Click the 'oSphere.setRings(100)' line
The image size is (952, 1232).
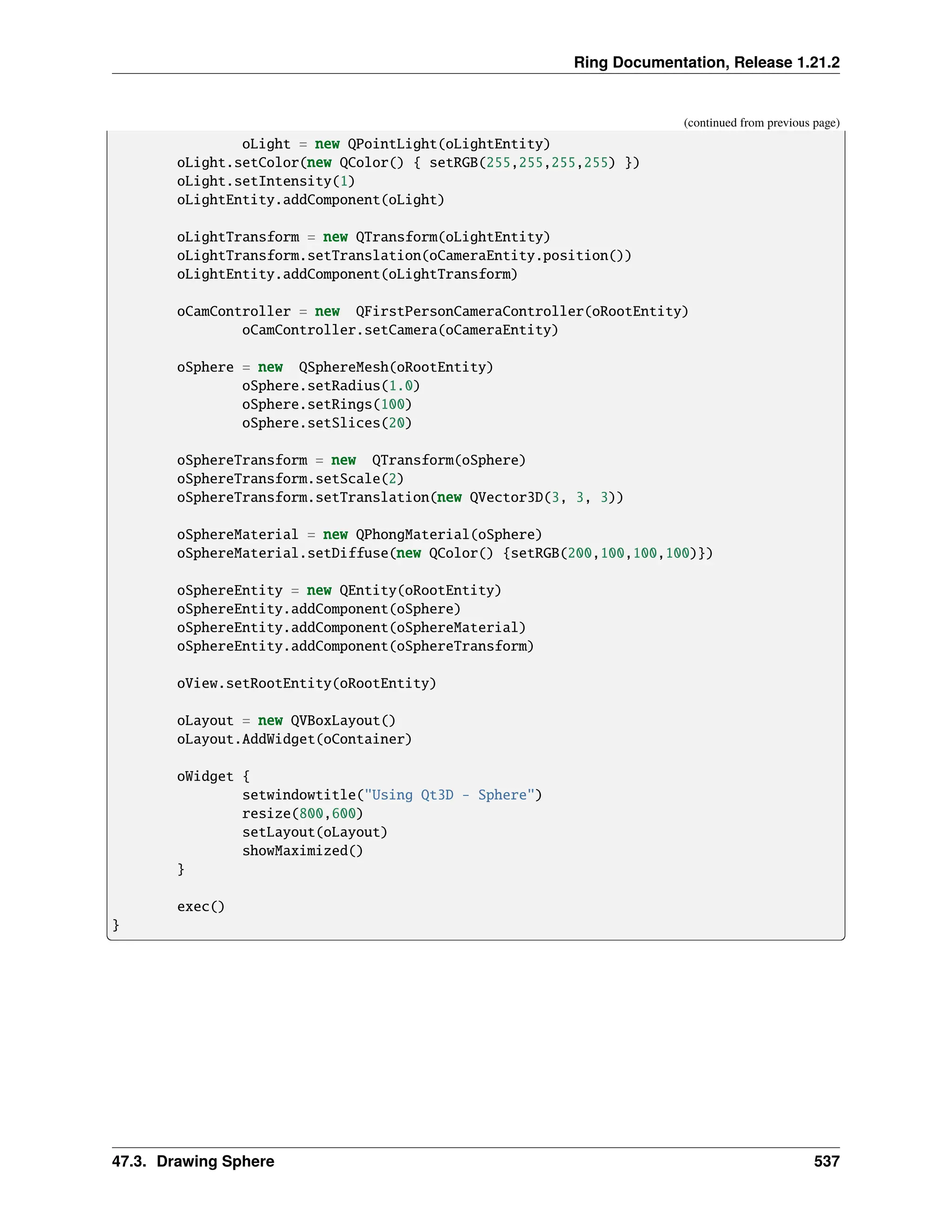pos(326,404)
